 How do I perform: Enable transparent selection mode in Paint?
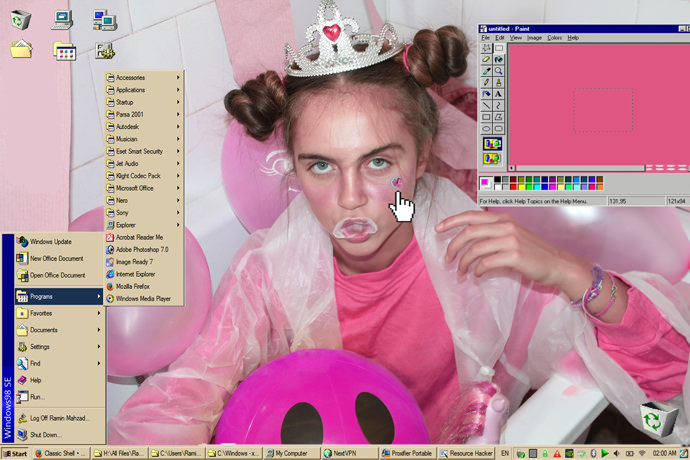(x=492, y=158)
